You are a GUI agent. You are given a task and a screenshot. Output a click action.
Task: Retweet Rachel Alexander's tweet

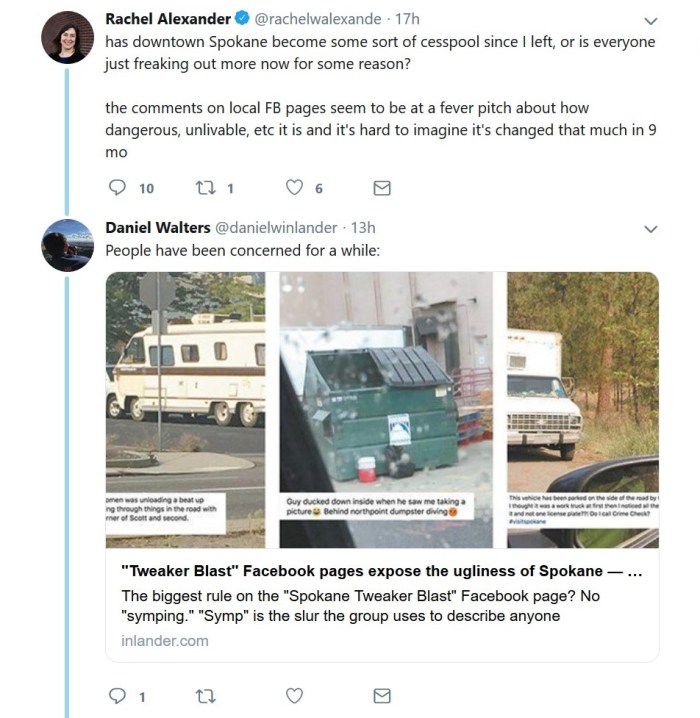pos(204,188)
